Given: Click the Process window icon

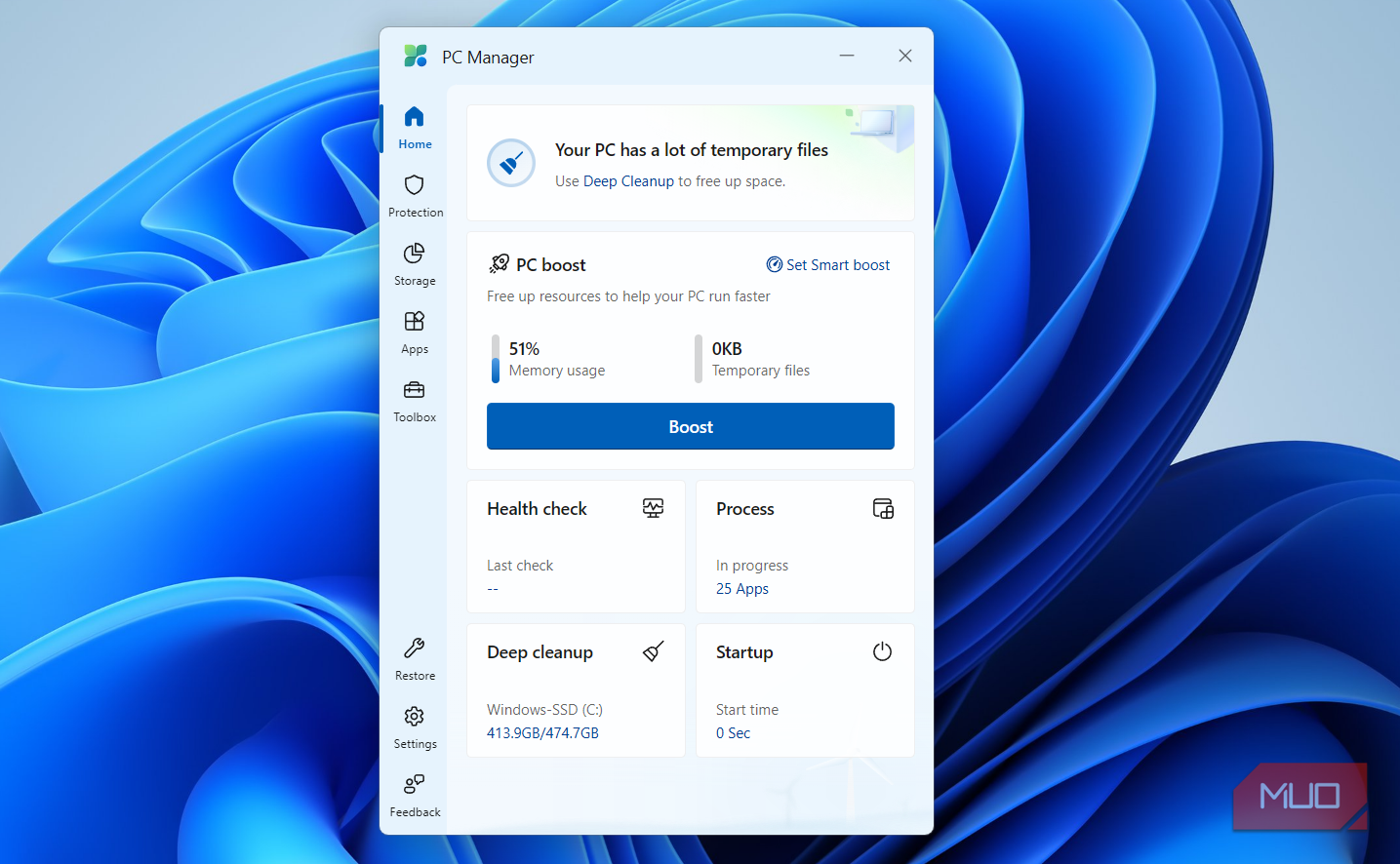Looking at the screenshot, I should click(x=883, y=508).
